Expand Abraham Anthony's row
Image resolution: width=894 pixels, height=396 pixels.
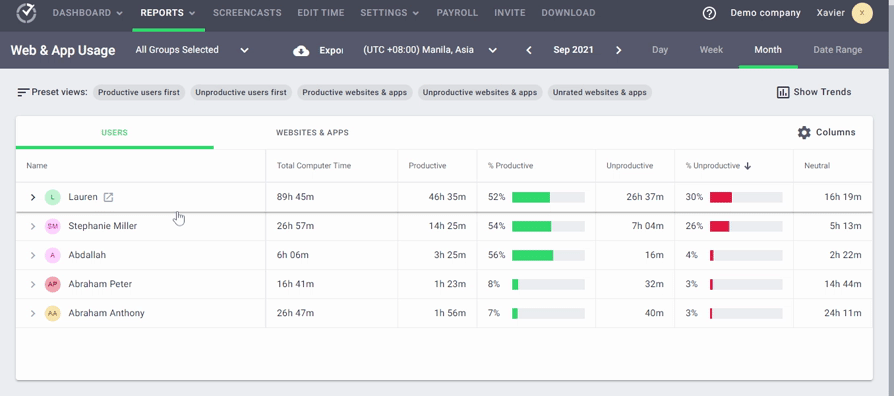(33, 313)
